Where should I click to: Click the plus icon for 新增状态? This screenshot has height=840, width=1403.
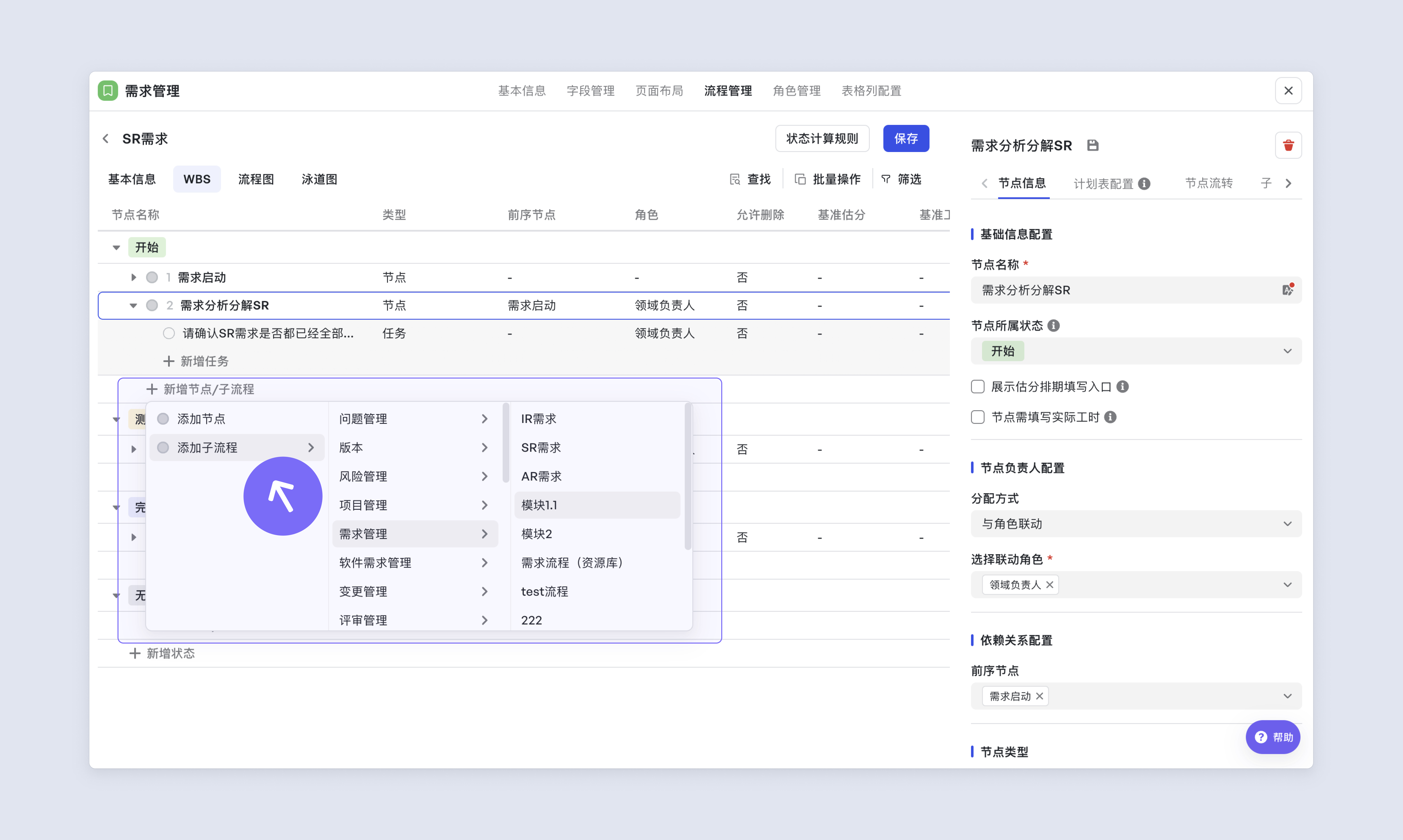pos(135,653)
